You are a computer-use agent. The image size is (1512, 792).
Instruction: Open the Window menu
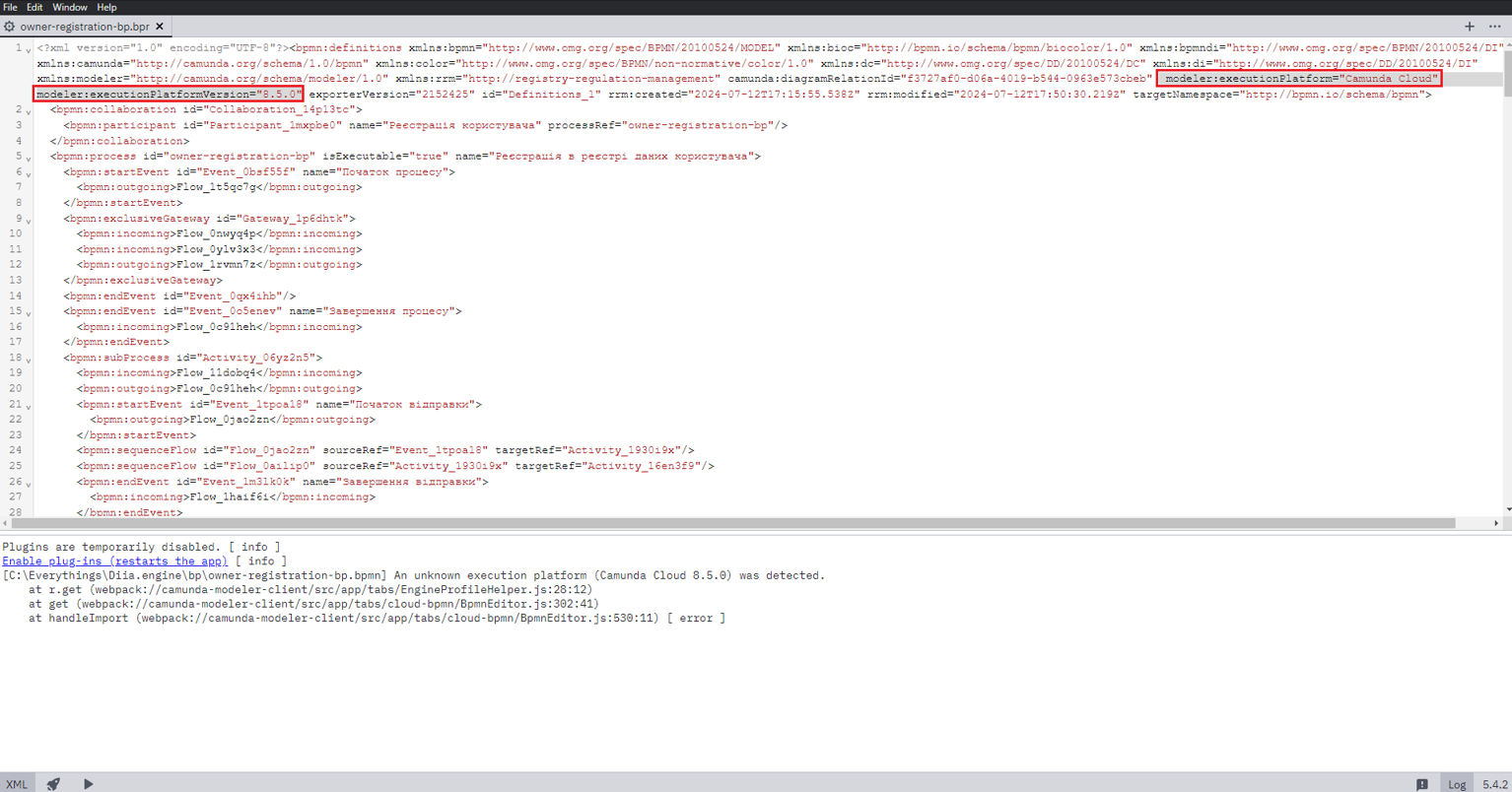pos(69,7)
